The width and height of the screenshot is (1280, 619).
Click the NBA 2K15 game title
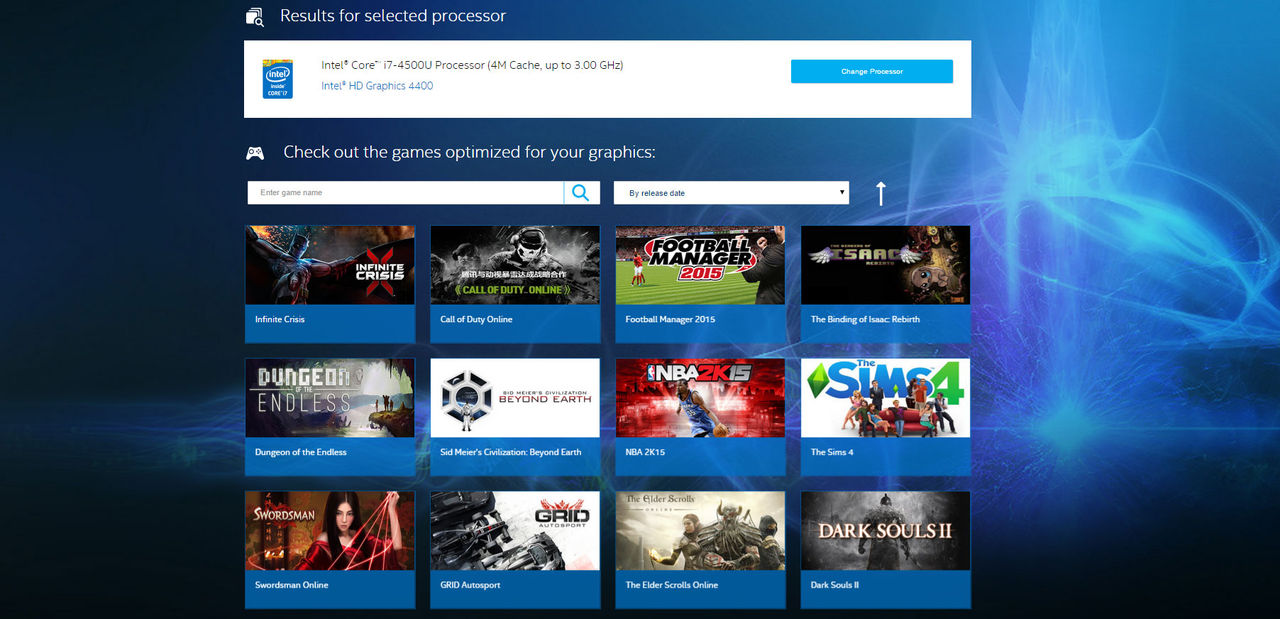tap(645, 452)
